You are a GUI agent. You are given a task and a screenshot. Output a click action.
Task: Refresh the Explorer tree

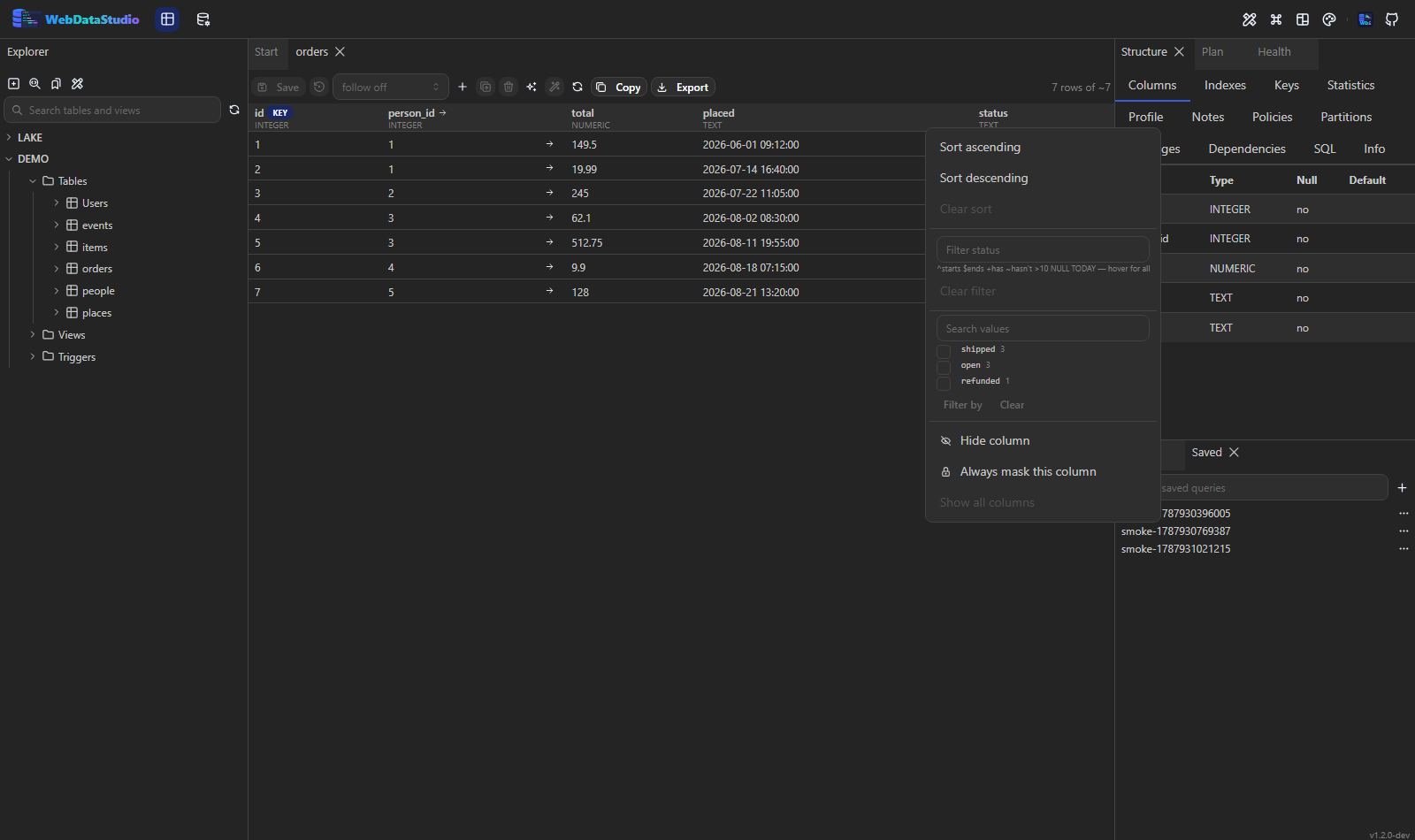coord(234,110)
